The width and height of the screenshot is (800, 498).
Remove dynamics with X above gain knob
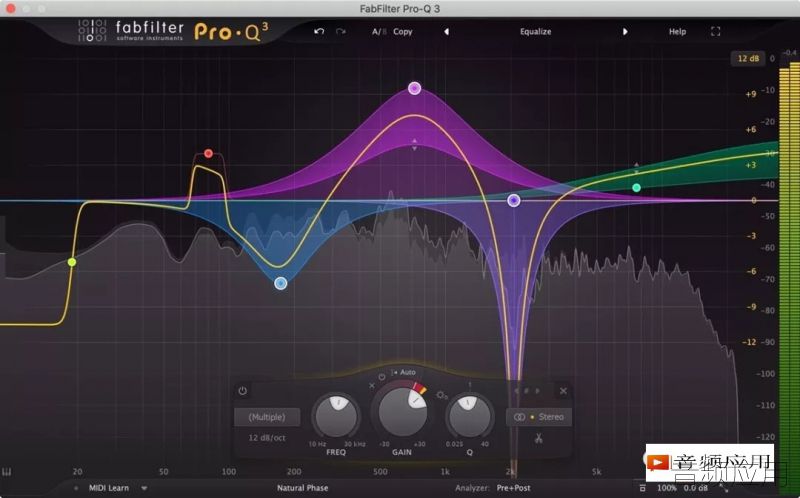(x=371, y=386)
